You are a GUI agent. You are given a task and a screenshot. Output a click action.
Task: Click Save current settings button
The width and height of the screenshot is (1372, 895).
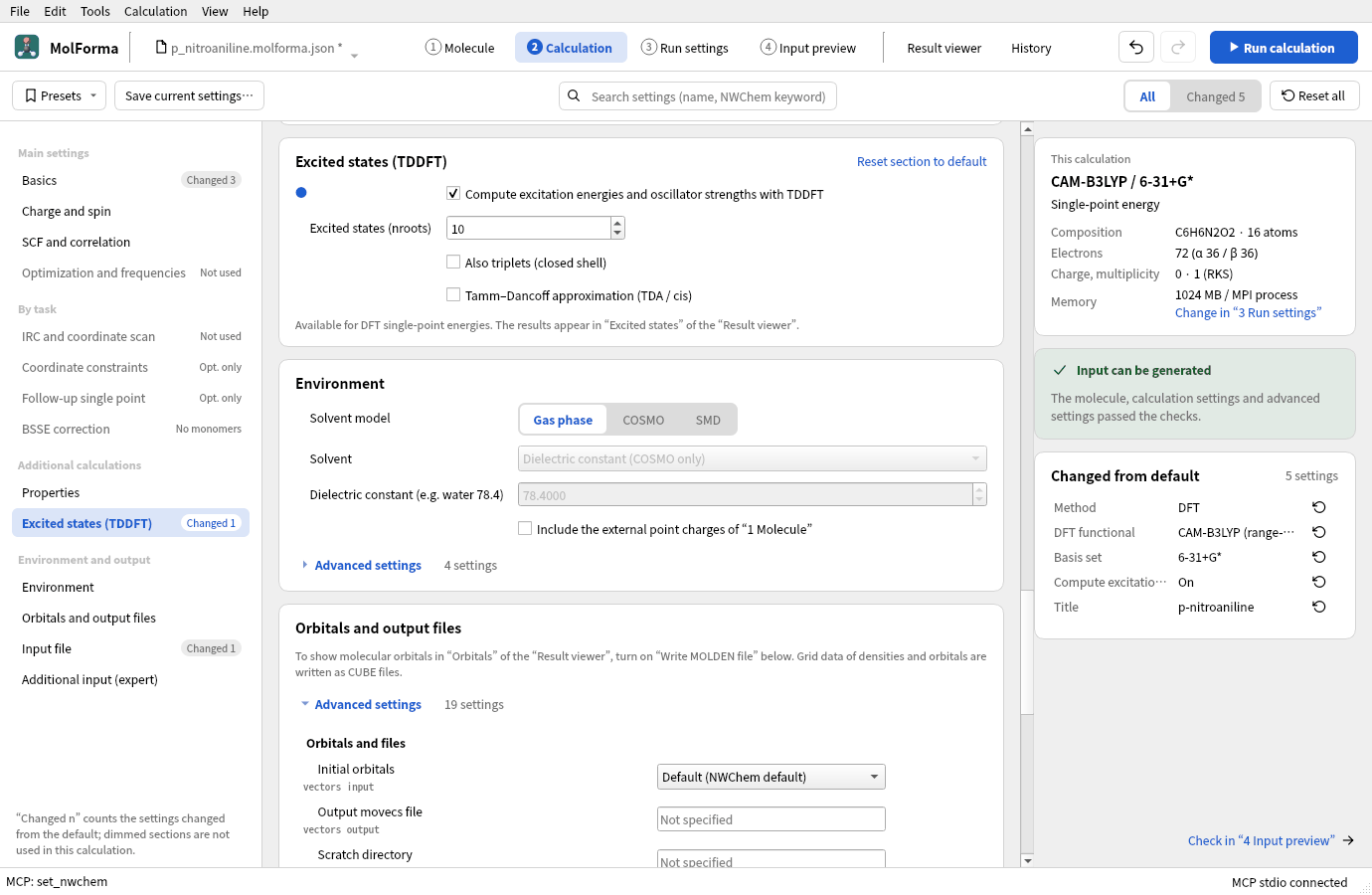coord(189,95)
